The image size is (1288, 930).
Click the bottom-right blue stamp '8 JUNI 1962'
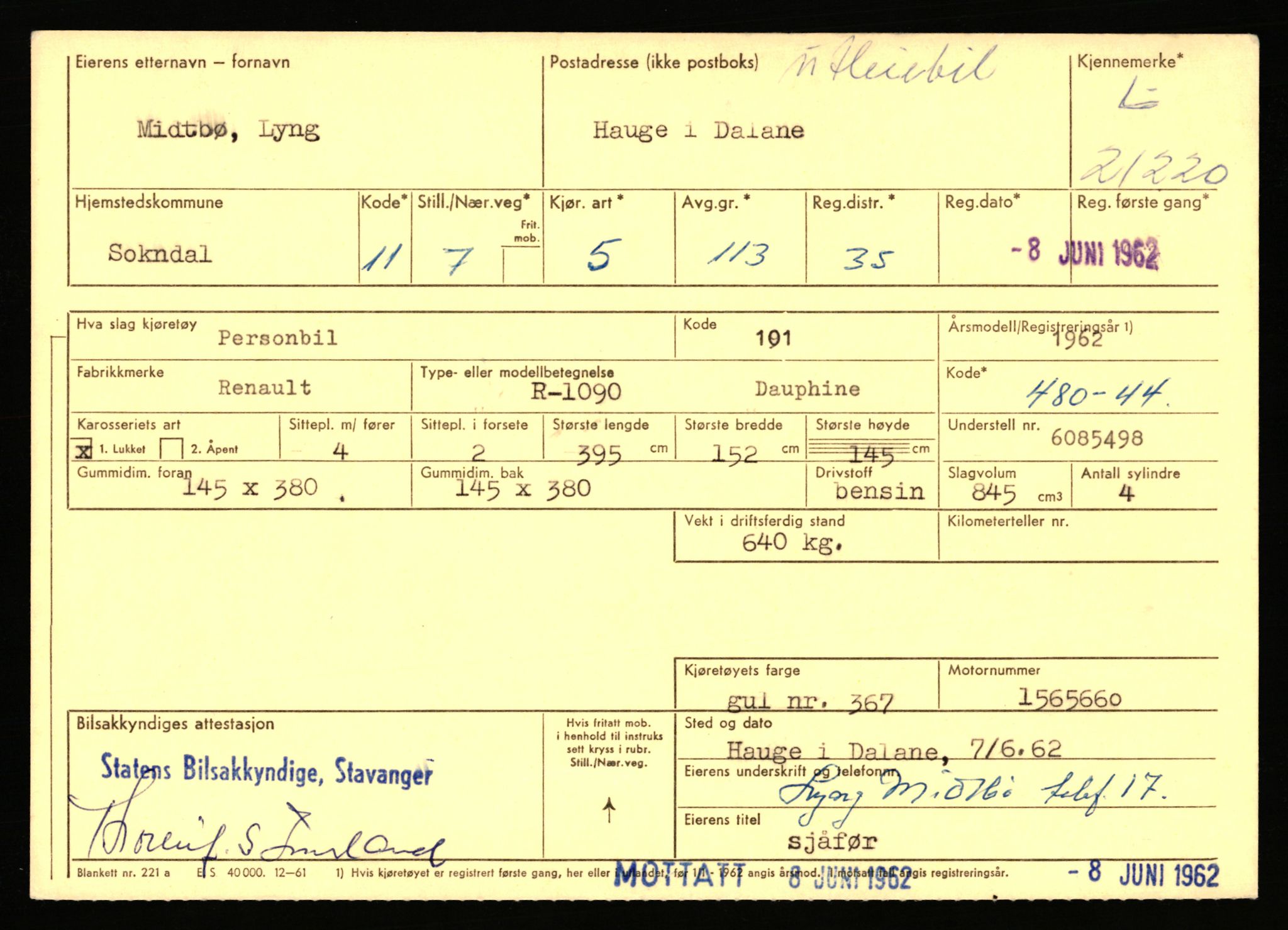point(1143,874)
